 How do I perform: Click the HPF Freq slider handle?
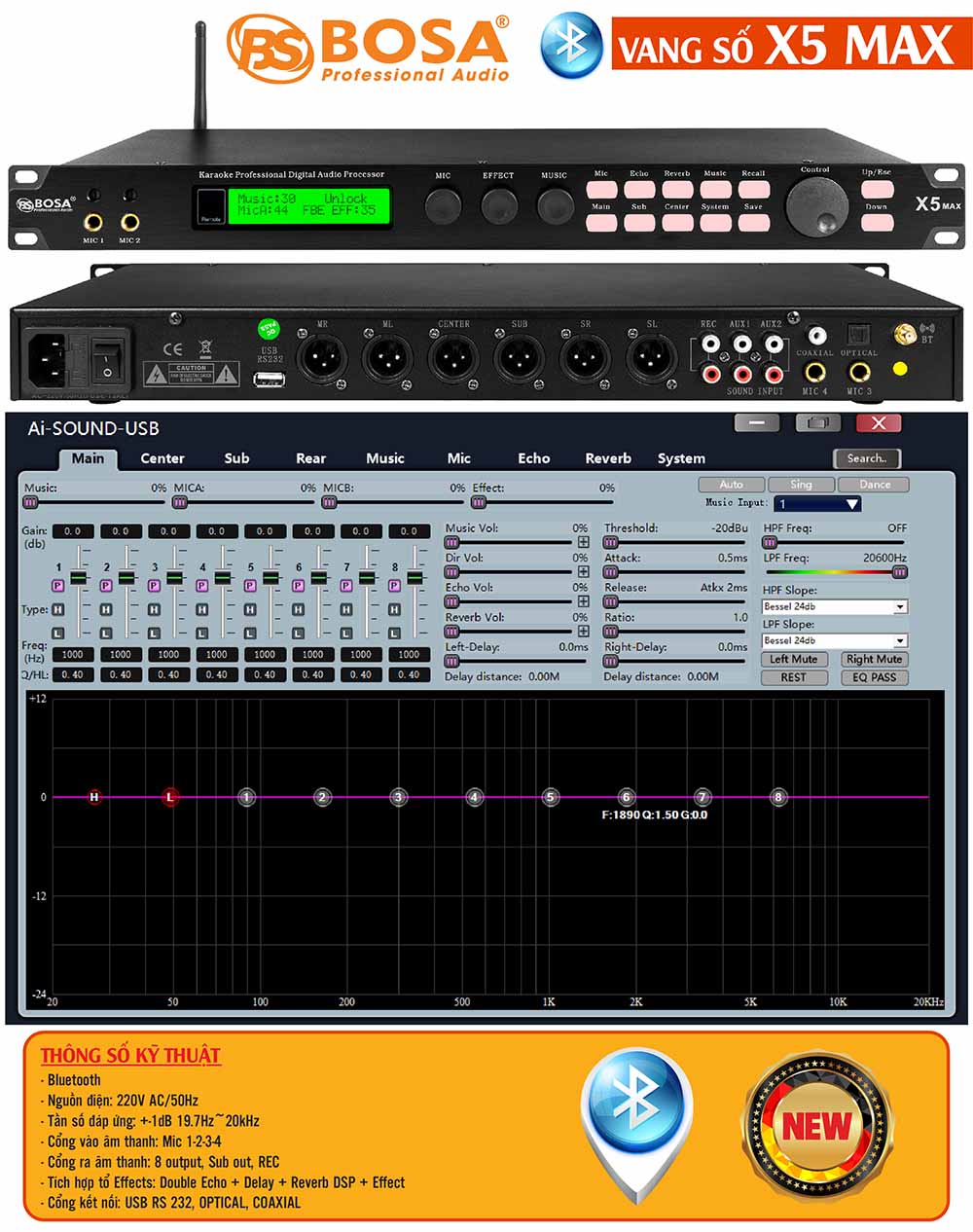(x=770, y=542)
